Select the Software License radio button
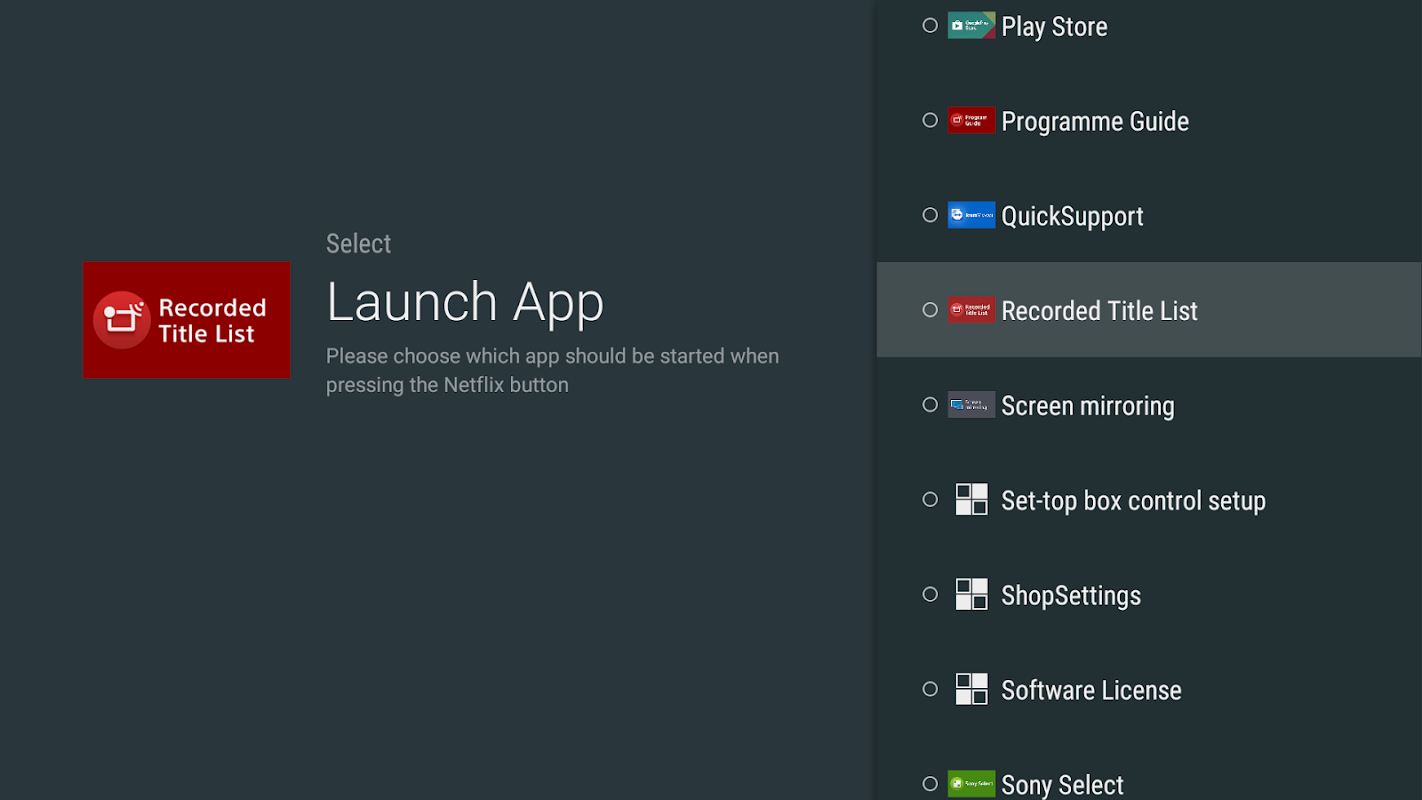This screenshot has height=800, width=1422. pyautogui.click(x=930, y=689)
